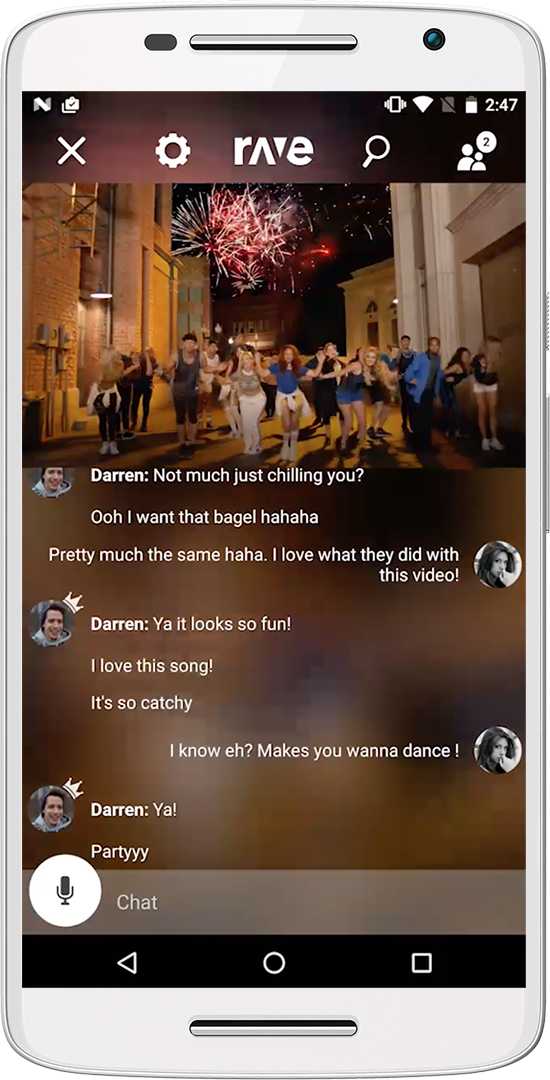Screen dimensions: 550x1080
Task: Tap the "I love this song!" message
Action: click(152, 666)
